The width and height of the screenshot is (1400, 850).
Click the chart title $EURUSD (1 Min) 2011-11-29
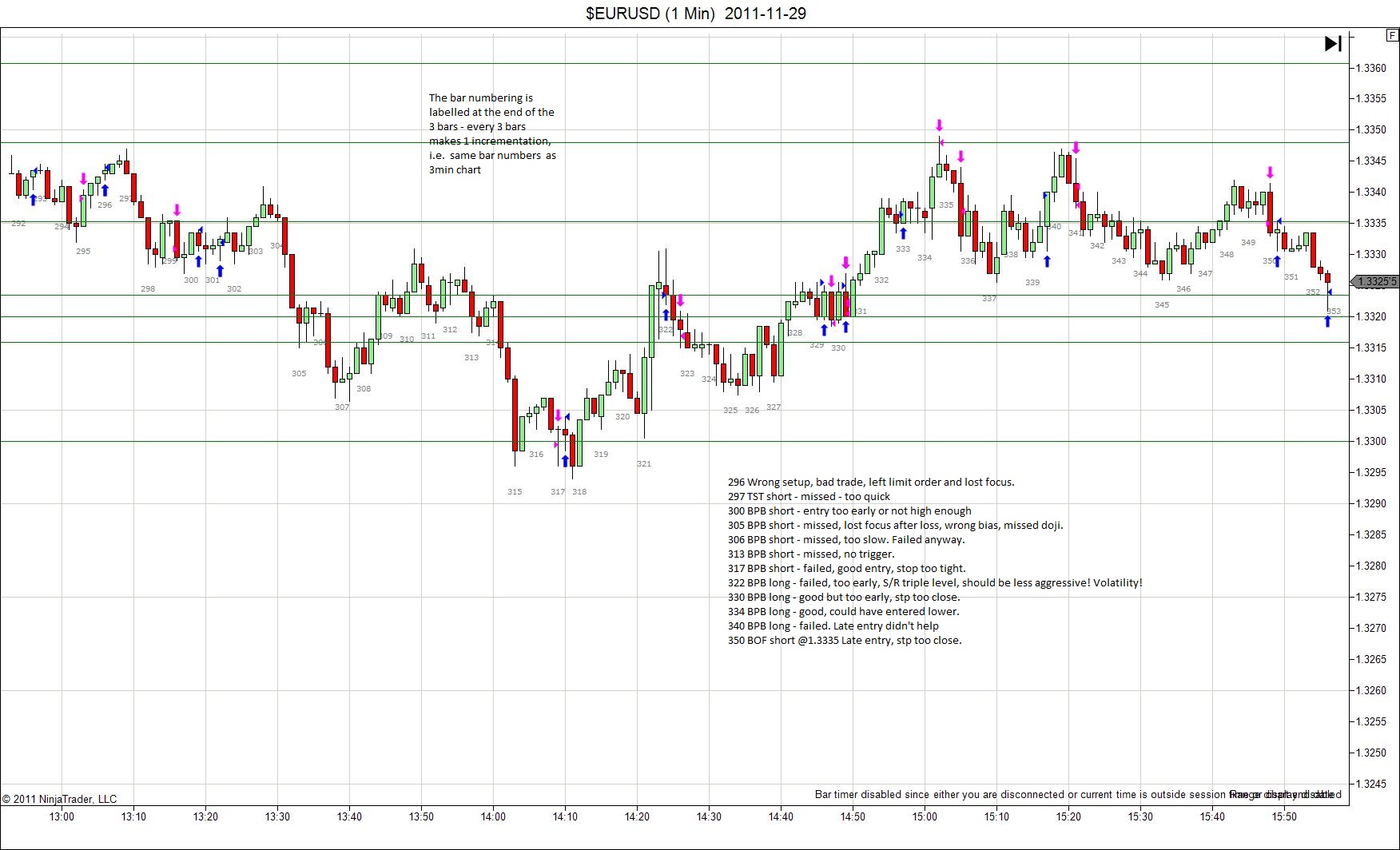(696, 14)
